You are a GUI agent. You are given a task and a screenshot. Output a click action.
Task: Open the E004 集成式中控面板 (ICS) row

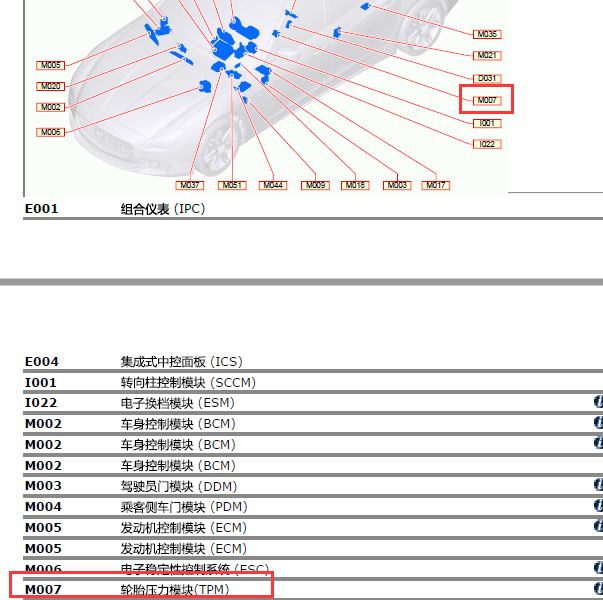pos(313,362)
